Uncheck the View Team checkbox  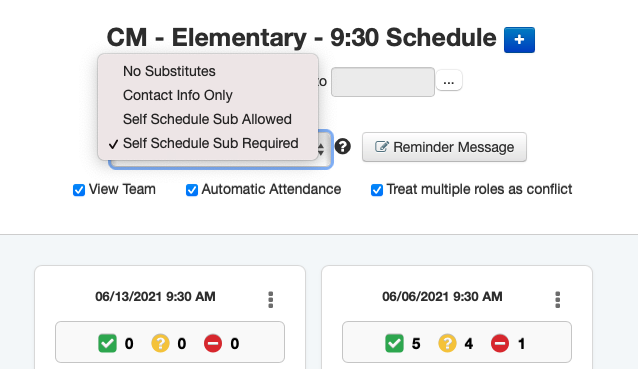pyautogui.click(x=79, y=190)
